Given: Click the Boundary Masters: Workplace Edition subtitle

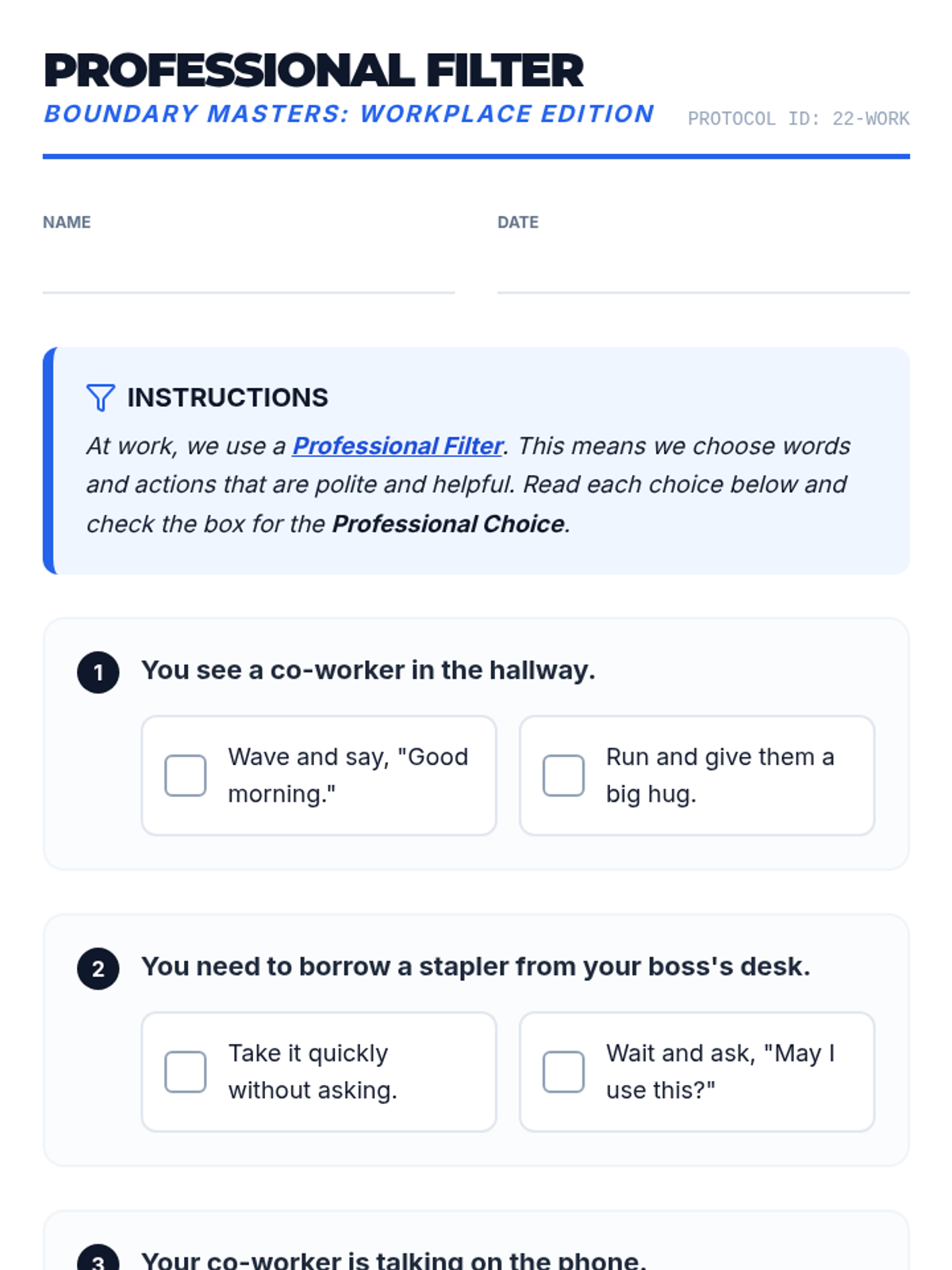Looking at the screenshot, I should coord(349,114).
